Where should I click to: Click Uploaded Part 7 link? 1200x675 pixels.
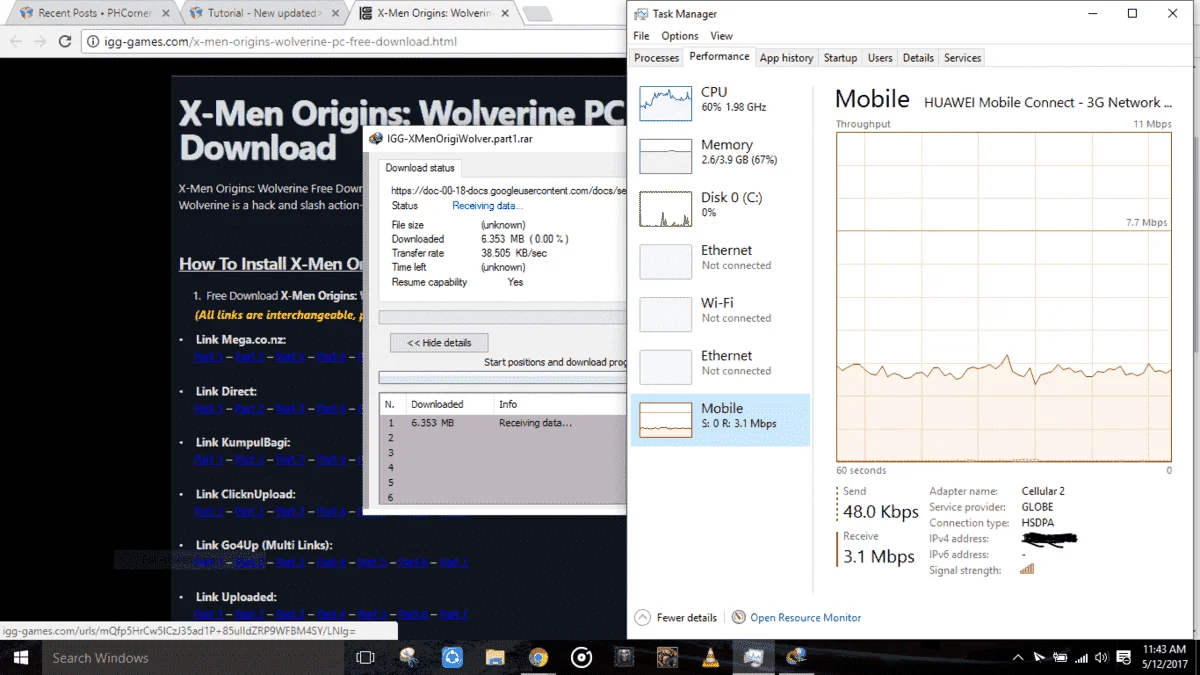click(454, 615)
